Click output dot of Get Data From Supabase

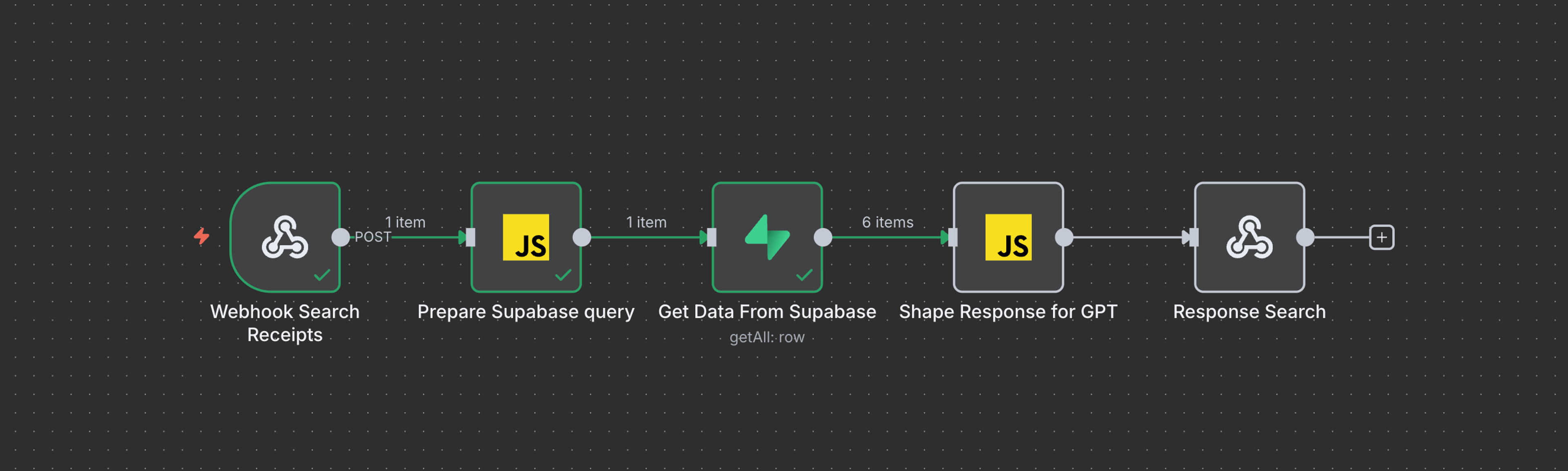823,237
